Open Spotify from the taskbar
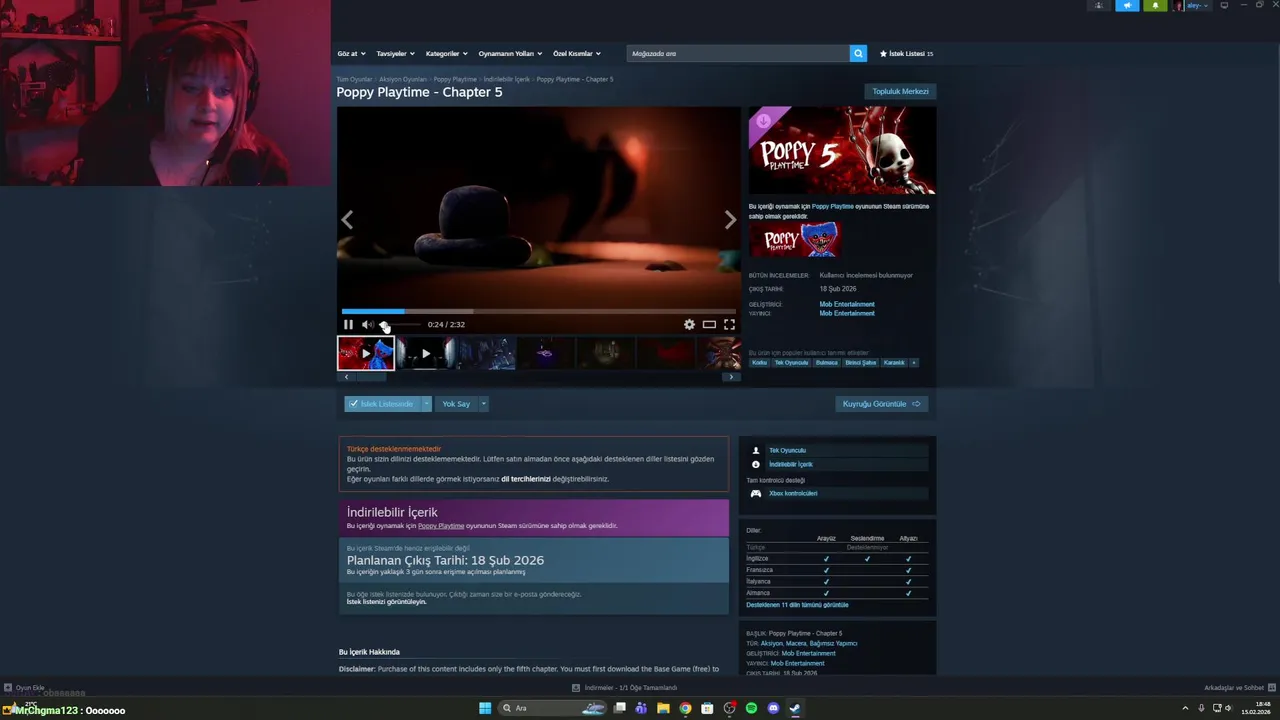 point(751,708)
